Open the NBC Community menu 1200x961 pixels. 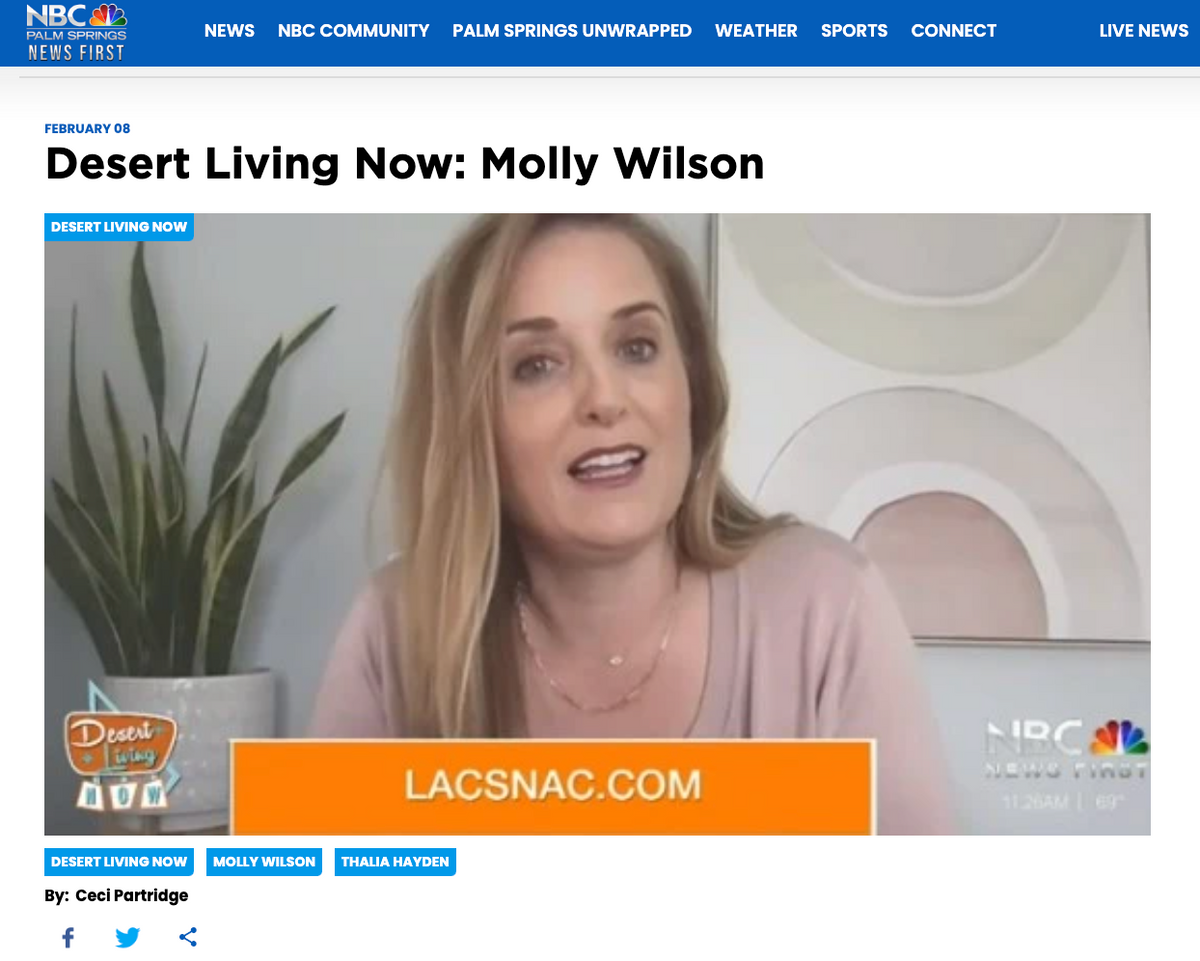tap(353, 31)
